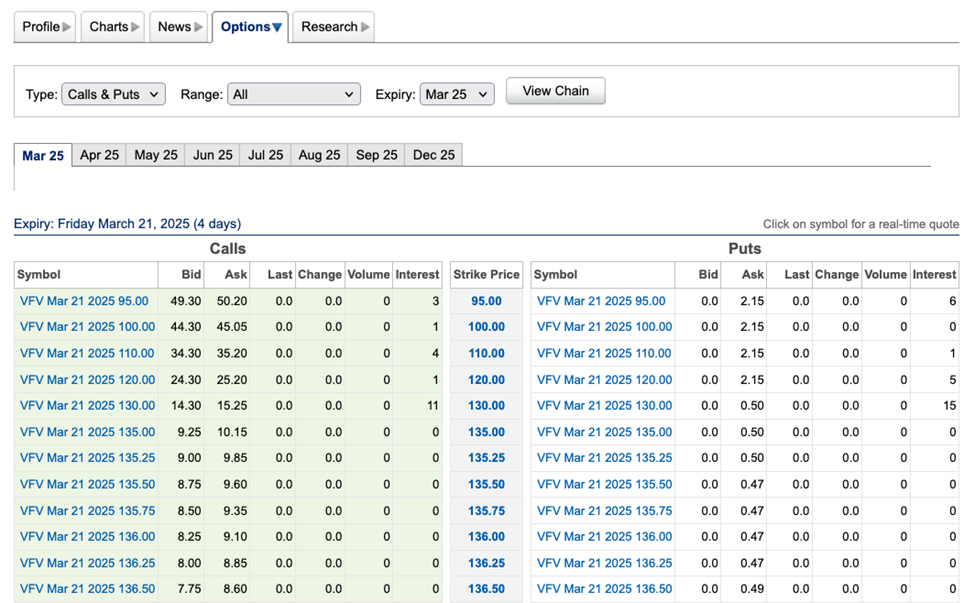Open call symbol VFV Mar 21 2025 136.00
Image resolution: width=975 pixels, height=603 pixels.
click(x=87, y=536)
